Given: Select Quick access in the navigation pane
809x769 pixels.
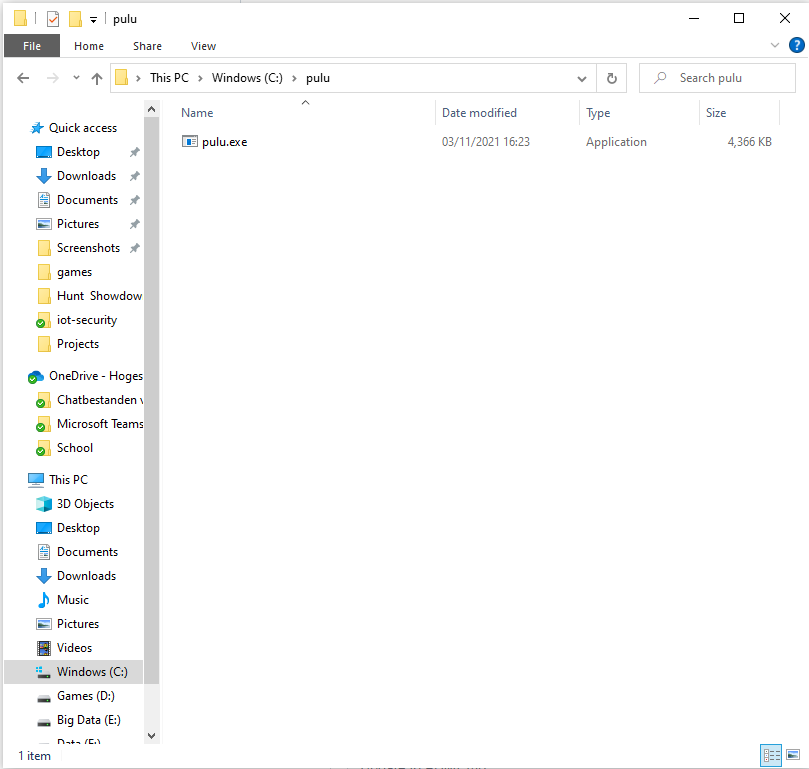Looking at the screenshot, I should tap(83, 128).
